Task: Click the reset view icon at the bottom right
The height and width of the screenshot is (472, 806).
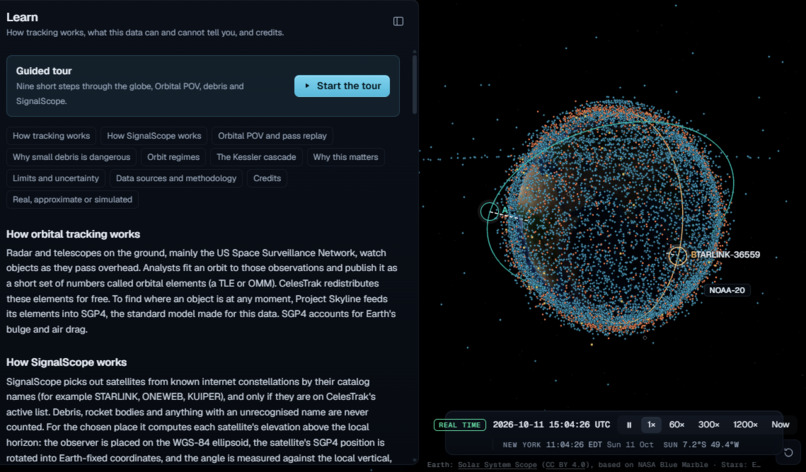Action: tap(788, 453)
